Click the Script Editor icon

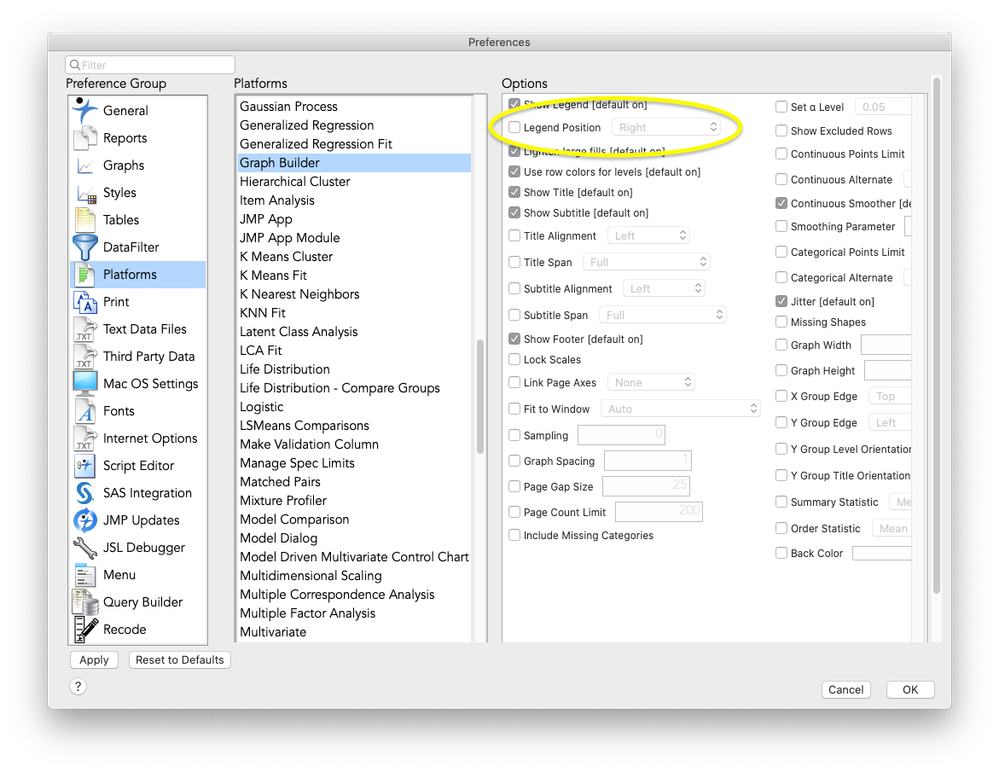[x=85, y=466]
